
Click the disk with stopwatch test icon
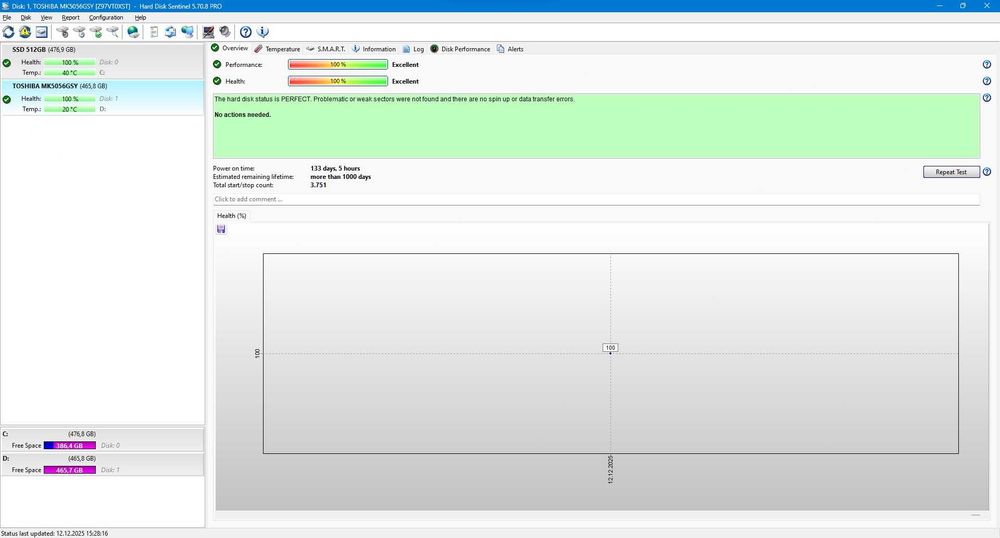click(x=62, y=32)
